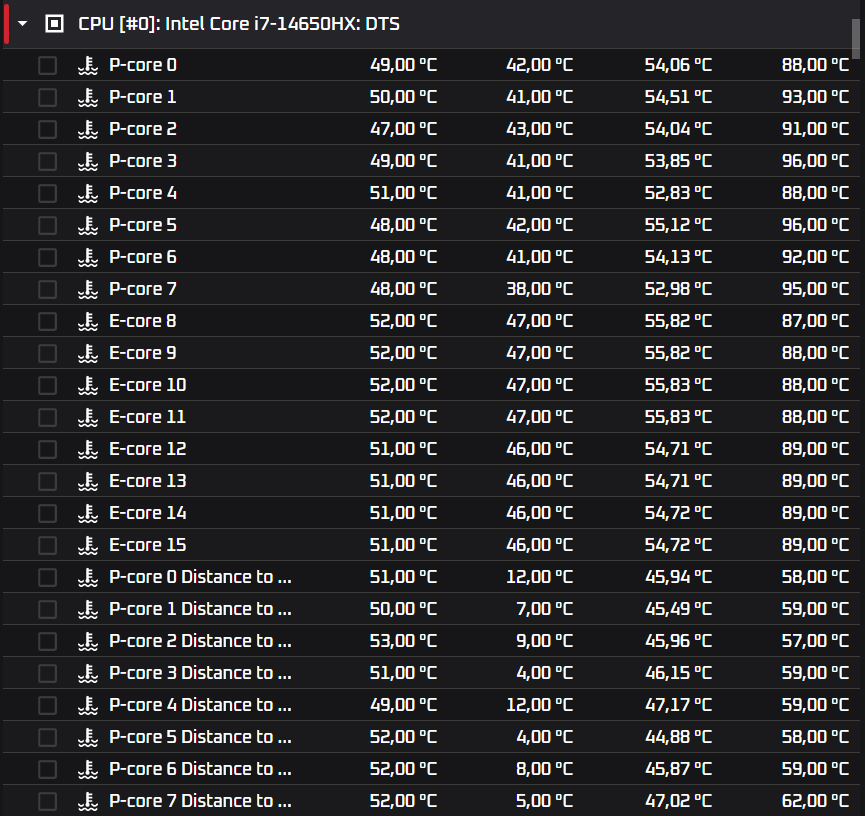Click thermometer icon of P-core 7 Distance to row
Image resolution: width=865 pixels, height=816 pixels.
(88, 801)
